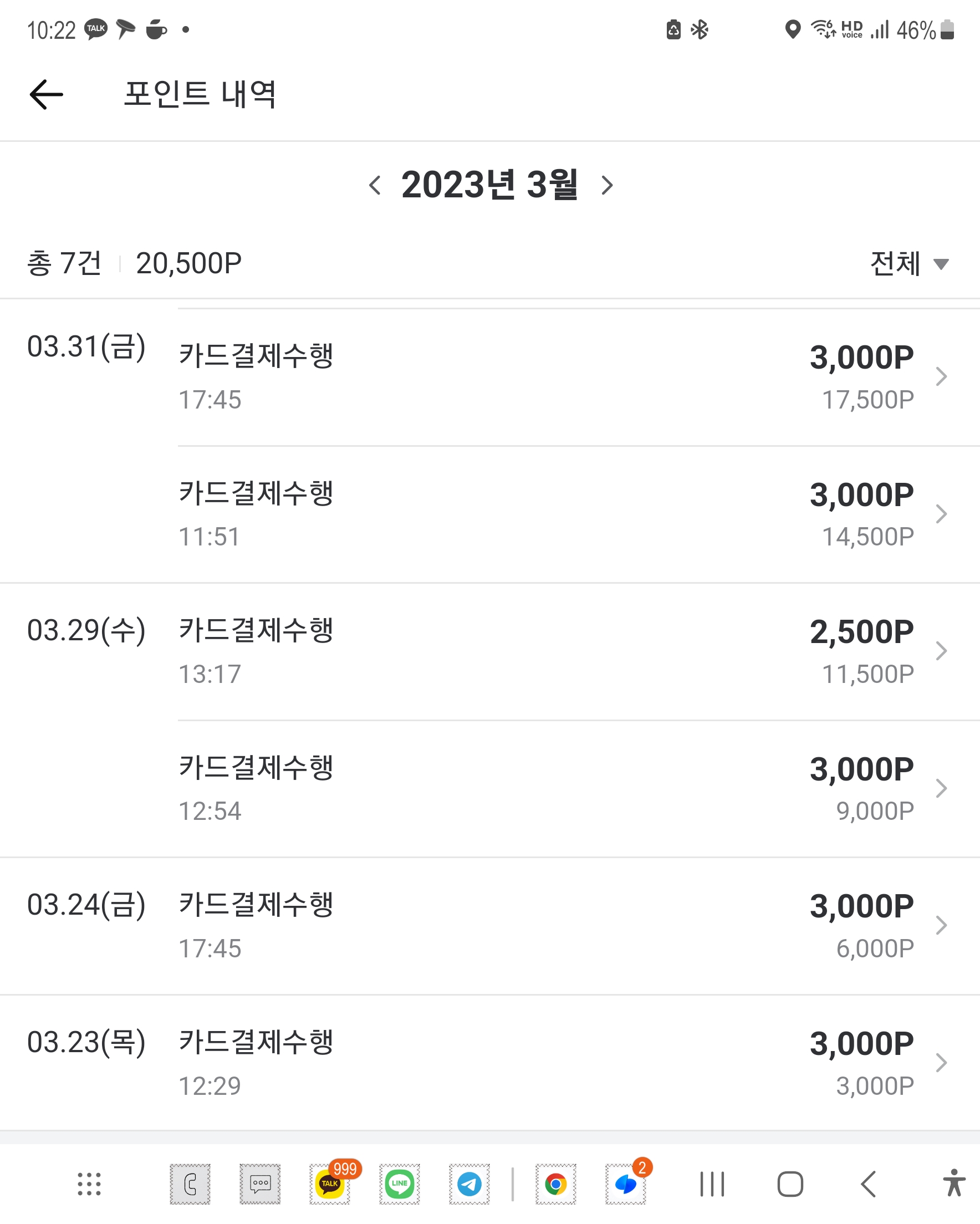
Task: Open the 03.23 12:29 카드결제수행 entry
Action: (579, 1063)
